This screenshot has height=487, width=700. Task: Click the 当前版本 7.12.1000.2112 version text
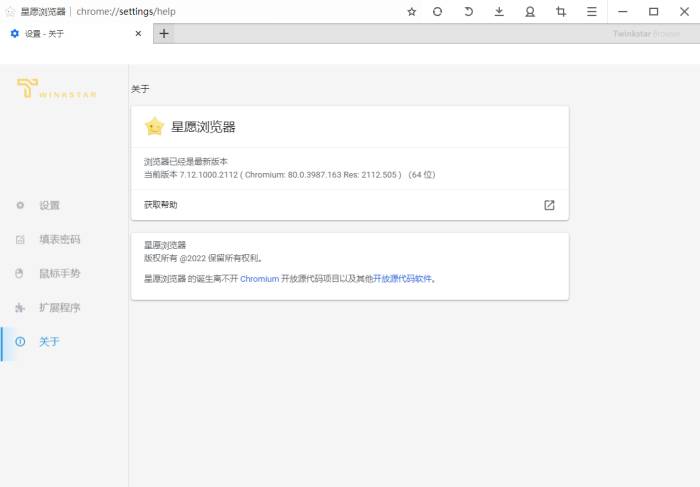289,175
